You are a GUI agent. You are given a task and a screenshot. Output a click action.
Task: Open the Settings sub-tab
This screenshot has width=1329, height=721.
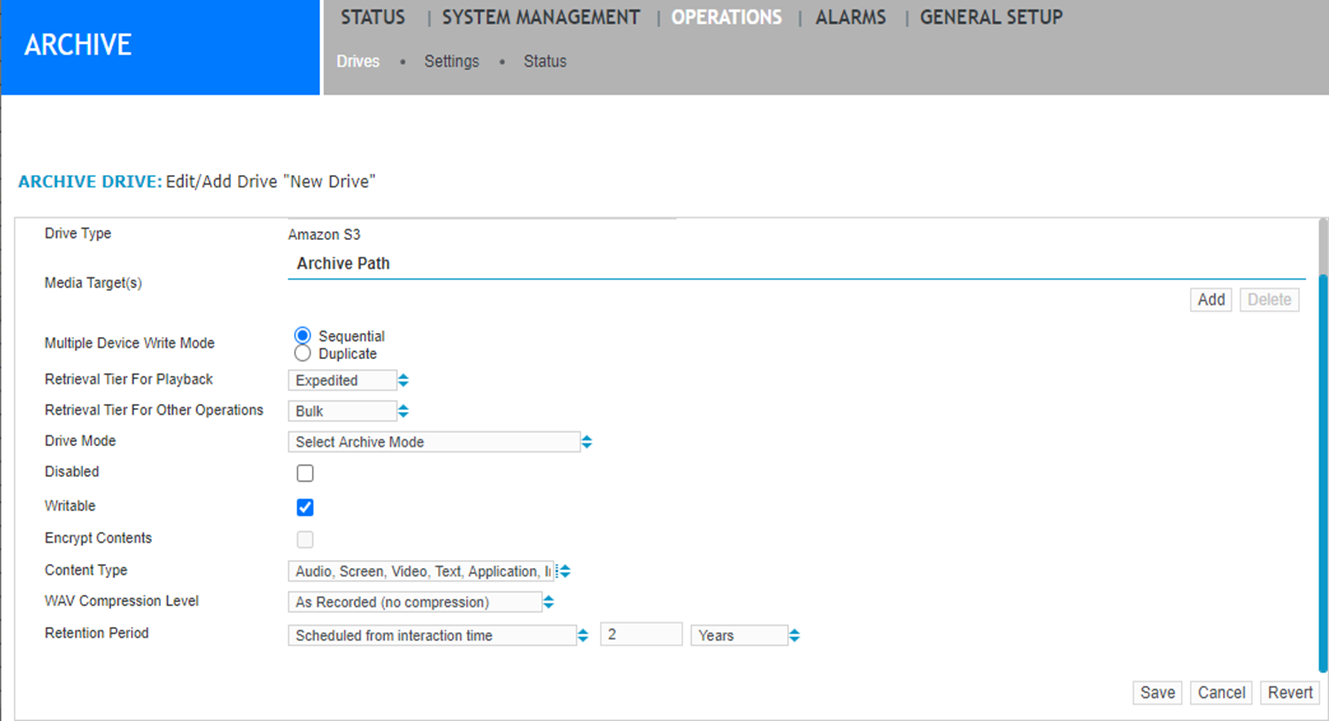451,61
